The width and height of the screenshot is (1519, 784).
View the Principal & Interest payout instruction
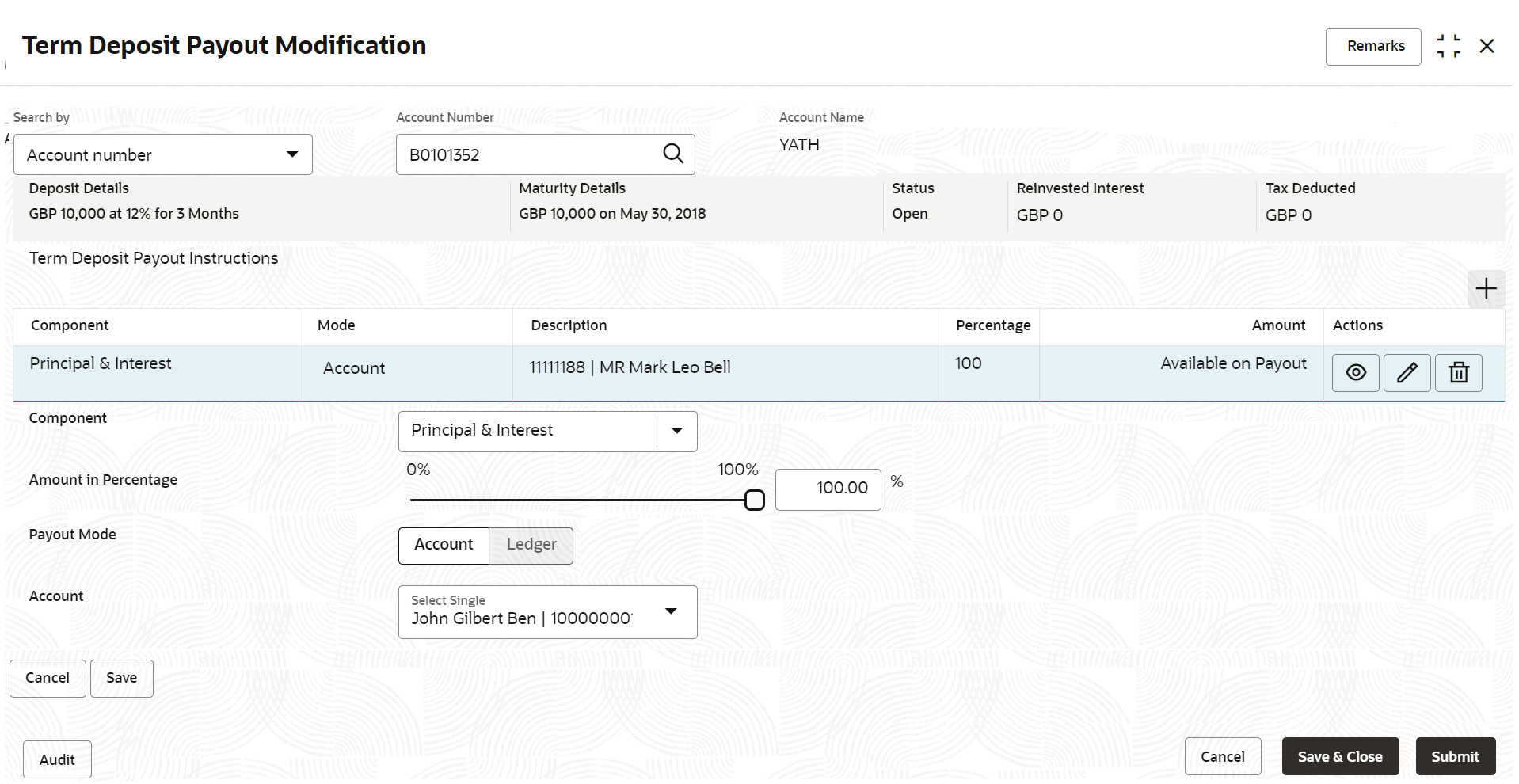click(x=1355, y=373)
